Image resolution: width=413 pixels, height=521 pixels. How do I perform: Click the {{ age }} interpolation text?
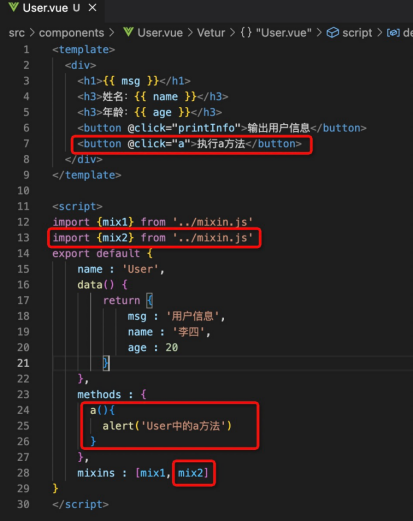[x=162, y=112]
